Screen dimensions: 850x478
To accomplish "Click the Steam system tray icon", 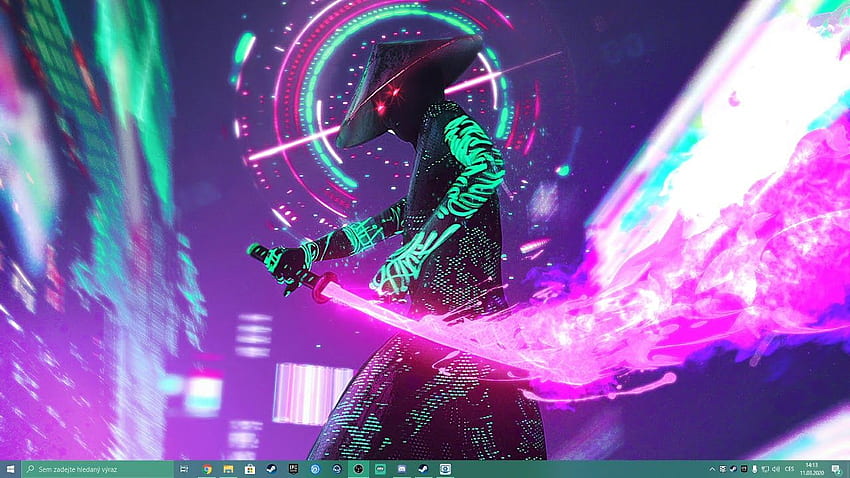I will pos(733,469).
